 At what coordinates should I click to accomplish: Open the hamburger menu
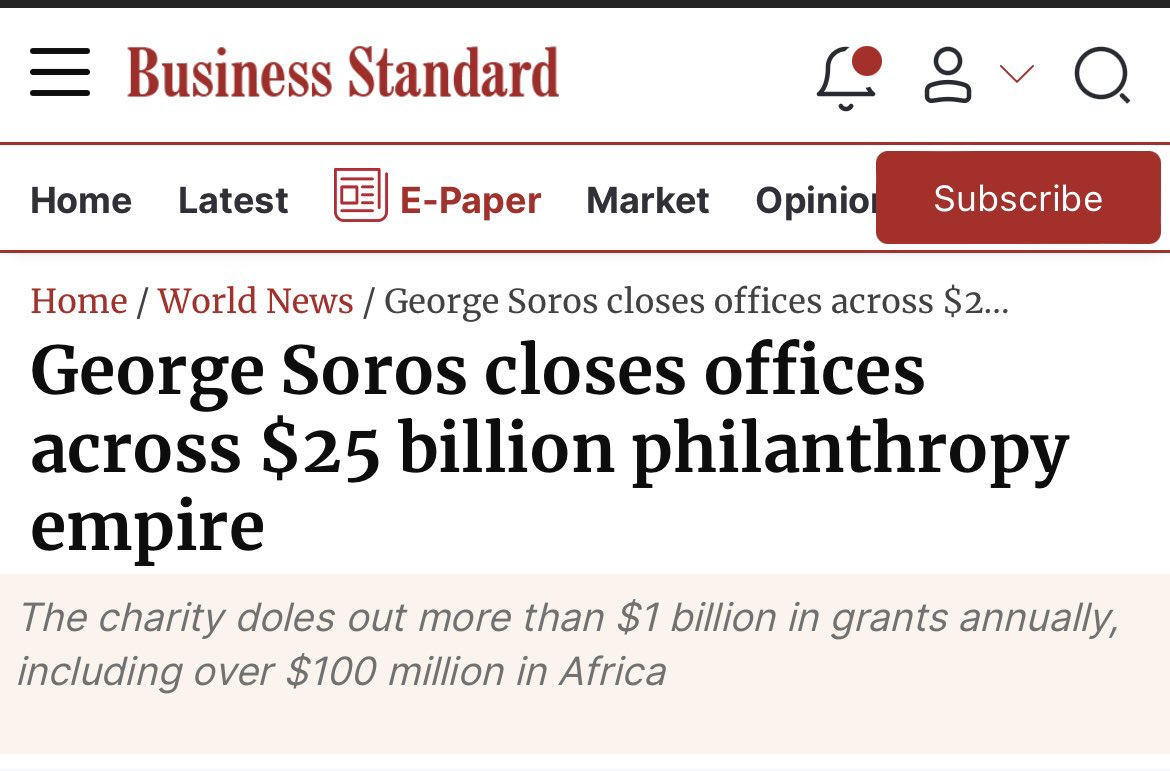tap(60, 73)
